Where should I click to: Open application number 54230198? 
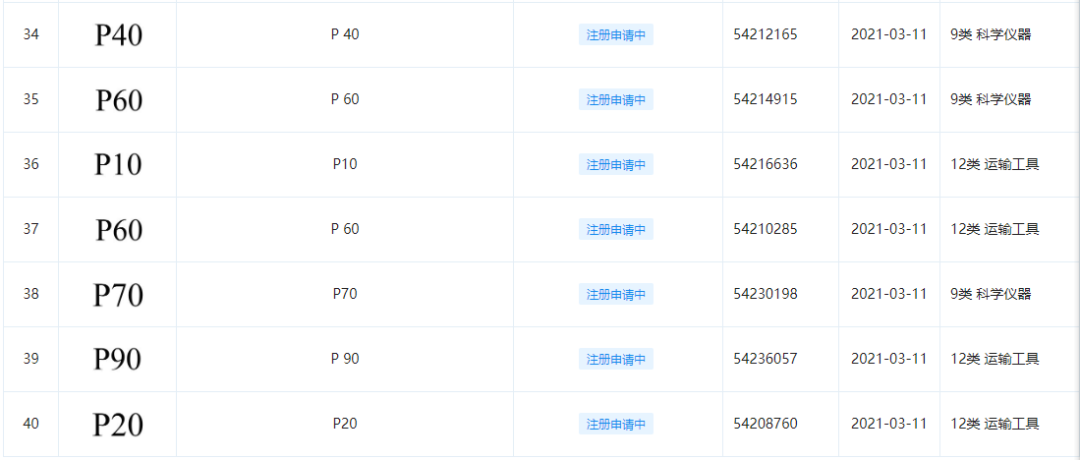point(765,294)
